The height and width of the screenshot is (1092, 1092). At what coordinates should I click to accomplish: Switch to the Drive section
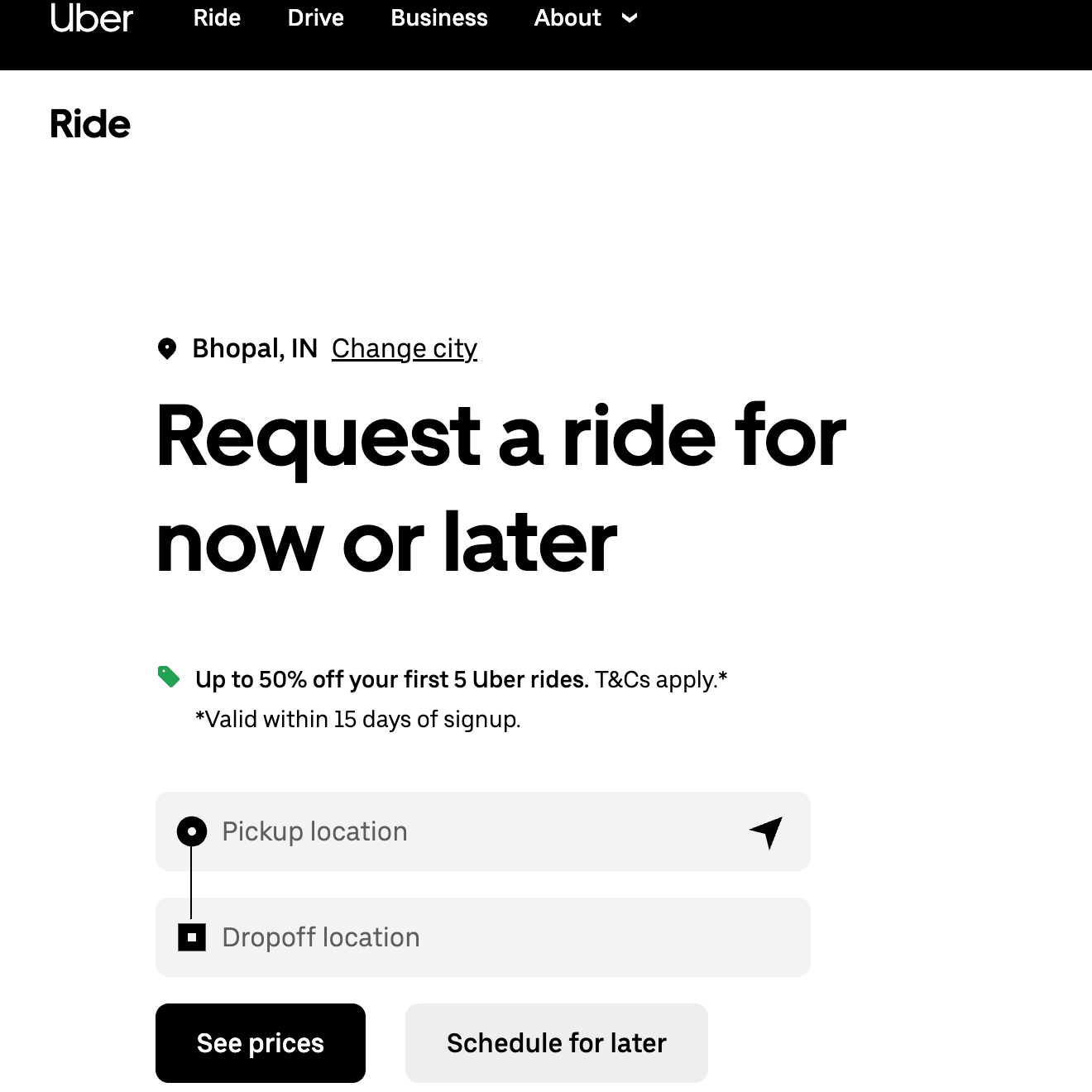[x=315, y=17]
